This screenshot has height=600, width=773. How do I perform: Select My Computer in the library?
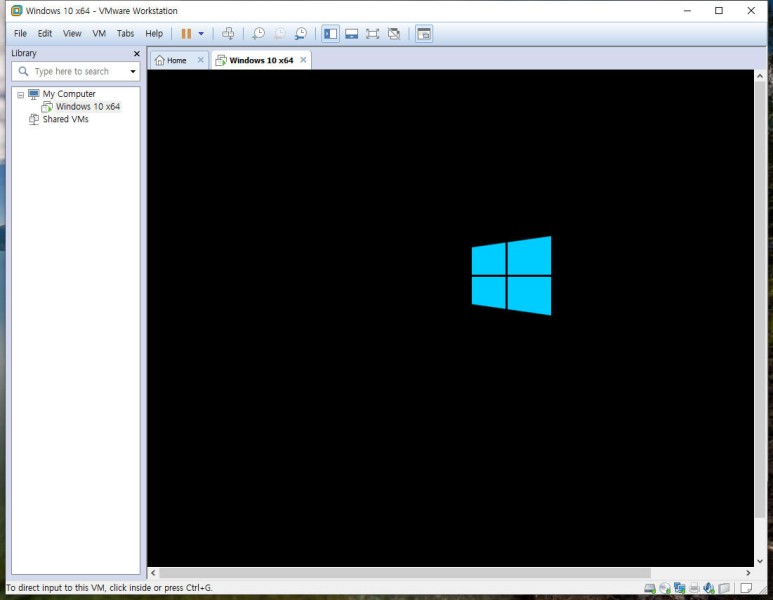pos(69,94)
